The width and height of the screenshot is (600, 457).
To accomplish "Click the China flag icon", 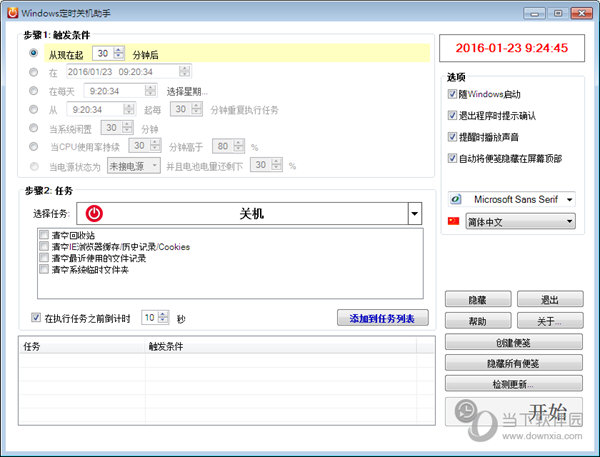I will 453,221.
